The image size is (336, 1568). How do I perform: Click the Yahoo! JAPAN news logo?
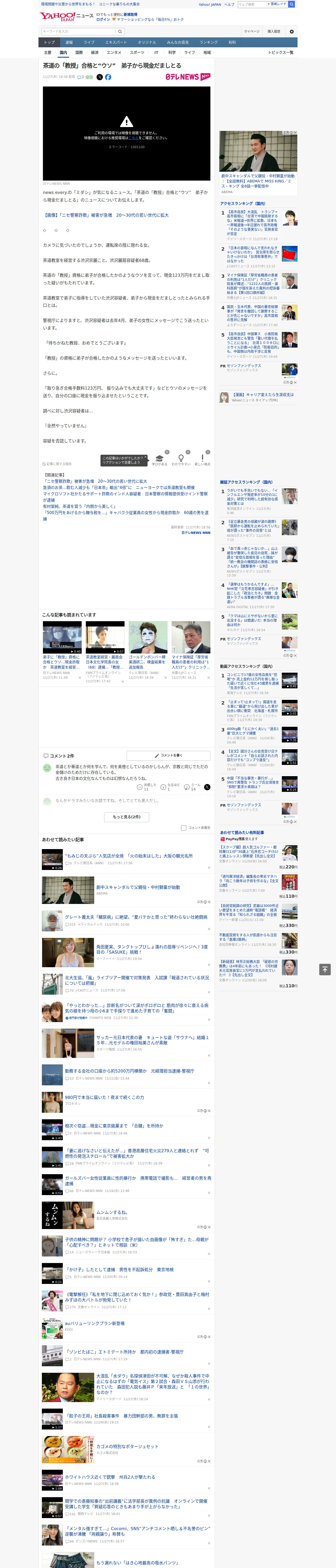66,16
